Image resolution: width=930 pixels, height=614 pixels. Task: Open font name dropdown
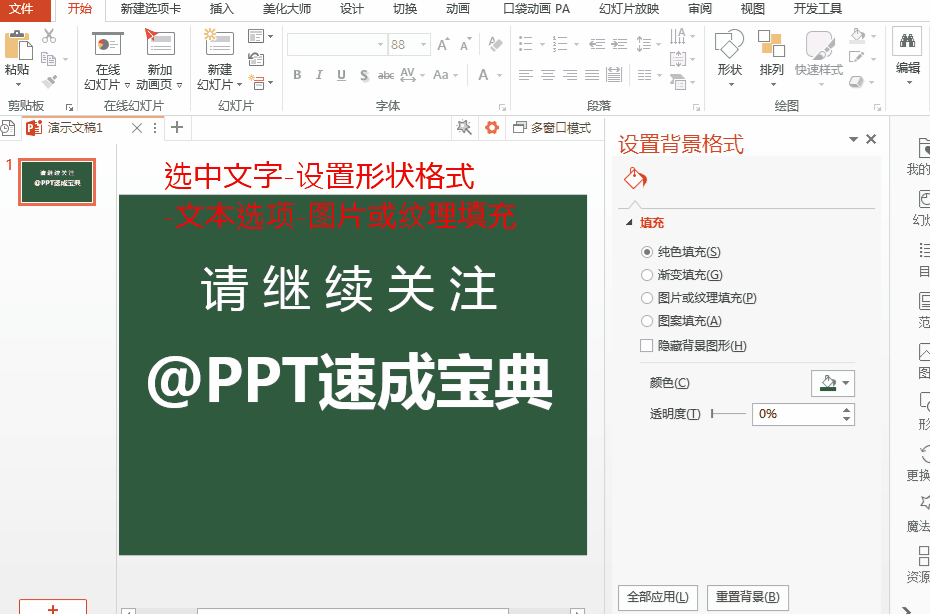[x=380, y=44]
